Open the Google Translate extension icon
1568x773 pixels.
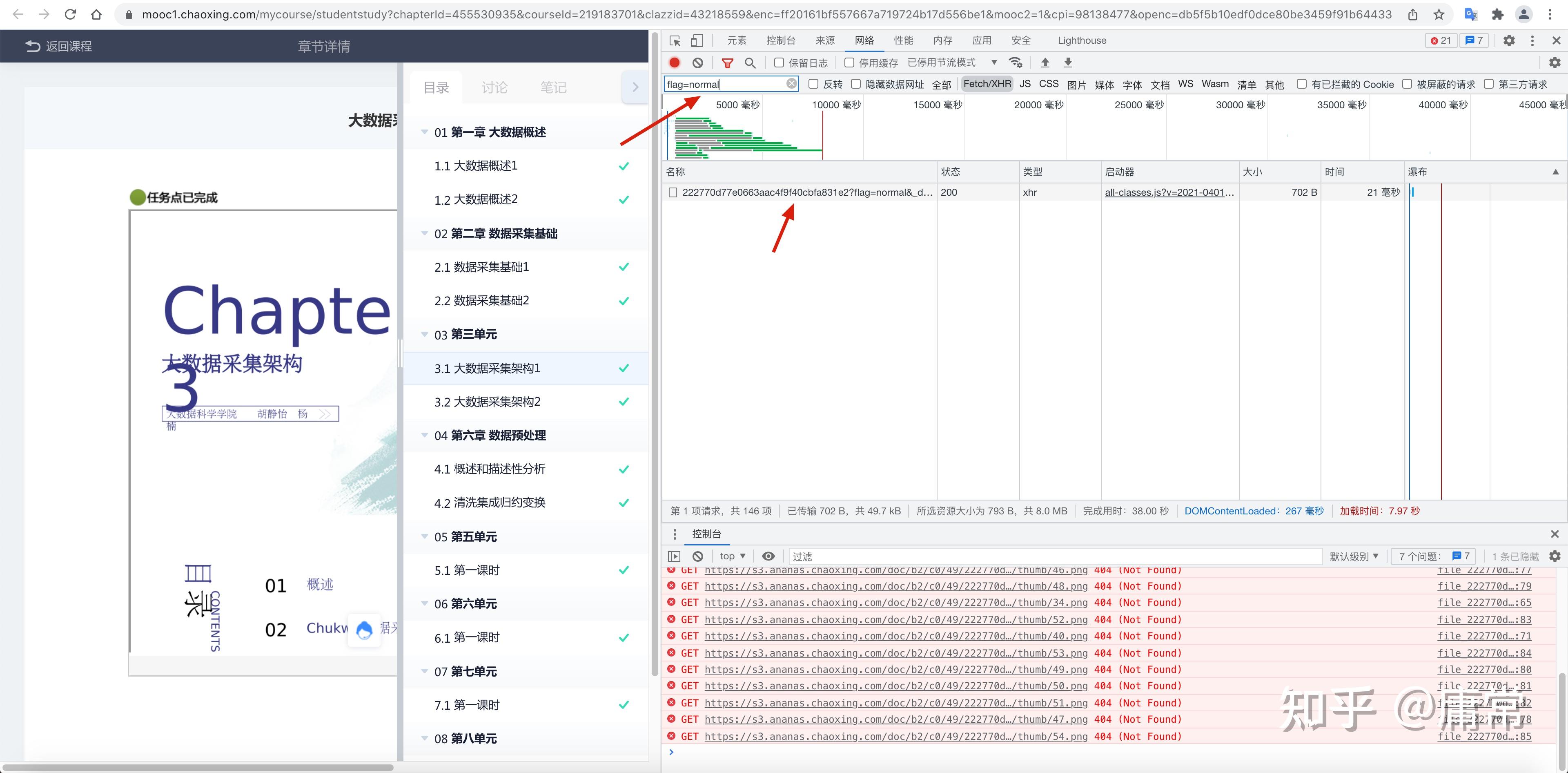point(1470,14)
